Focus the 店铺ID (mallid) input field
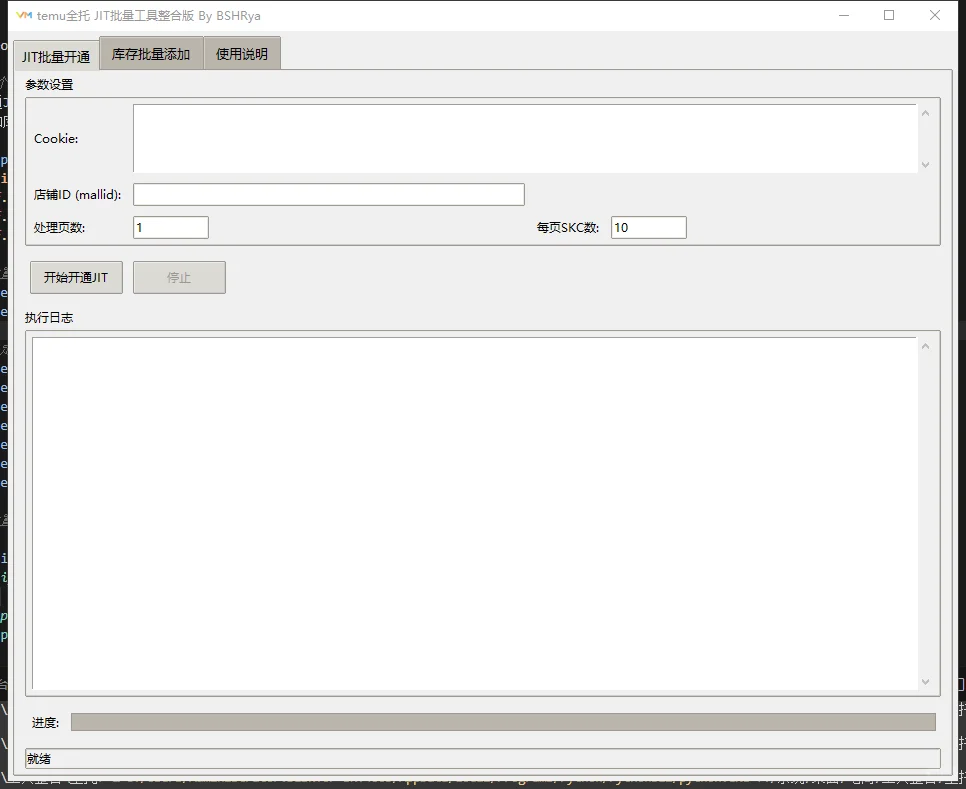Image resolution: width=966 pixels, height=789 pixels. (329, 195)
